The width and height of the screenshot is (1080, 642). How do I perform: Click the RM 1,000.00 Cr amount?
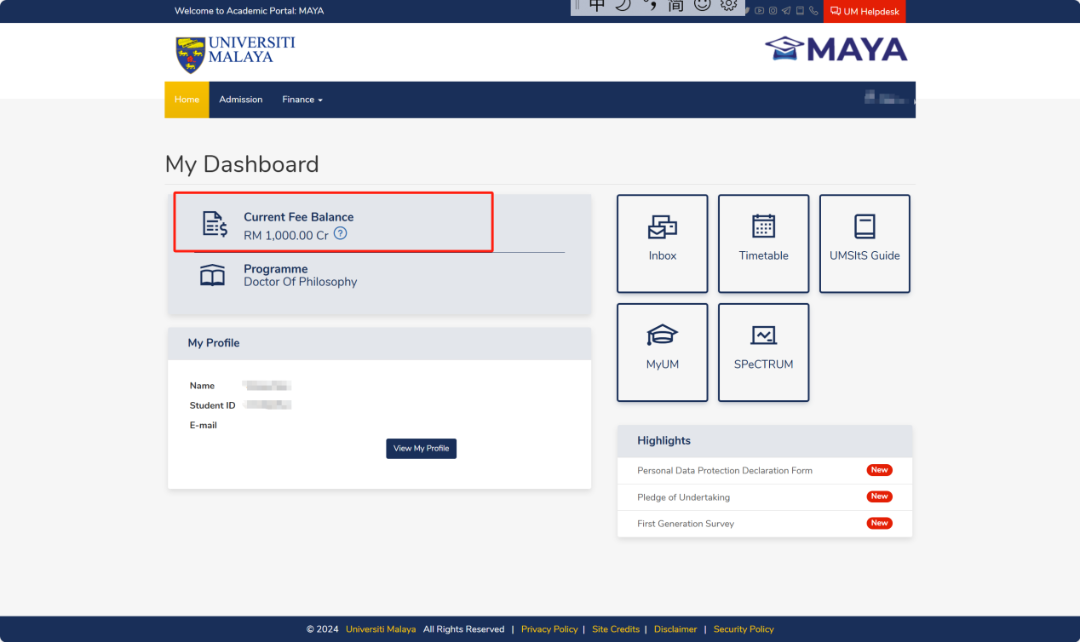[286, 236]
